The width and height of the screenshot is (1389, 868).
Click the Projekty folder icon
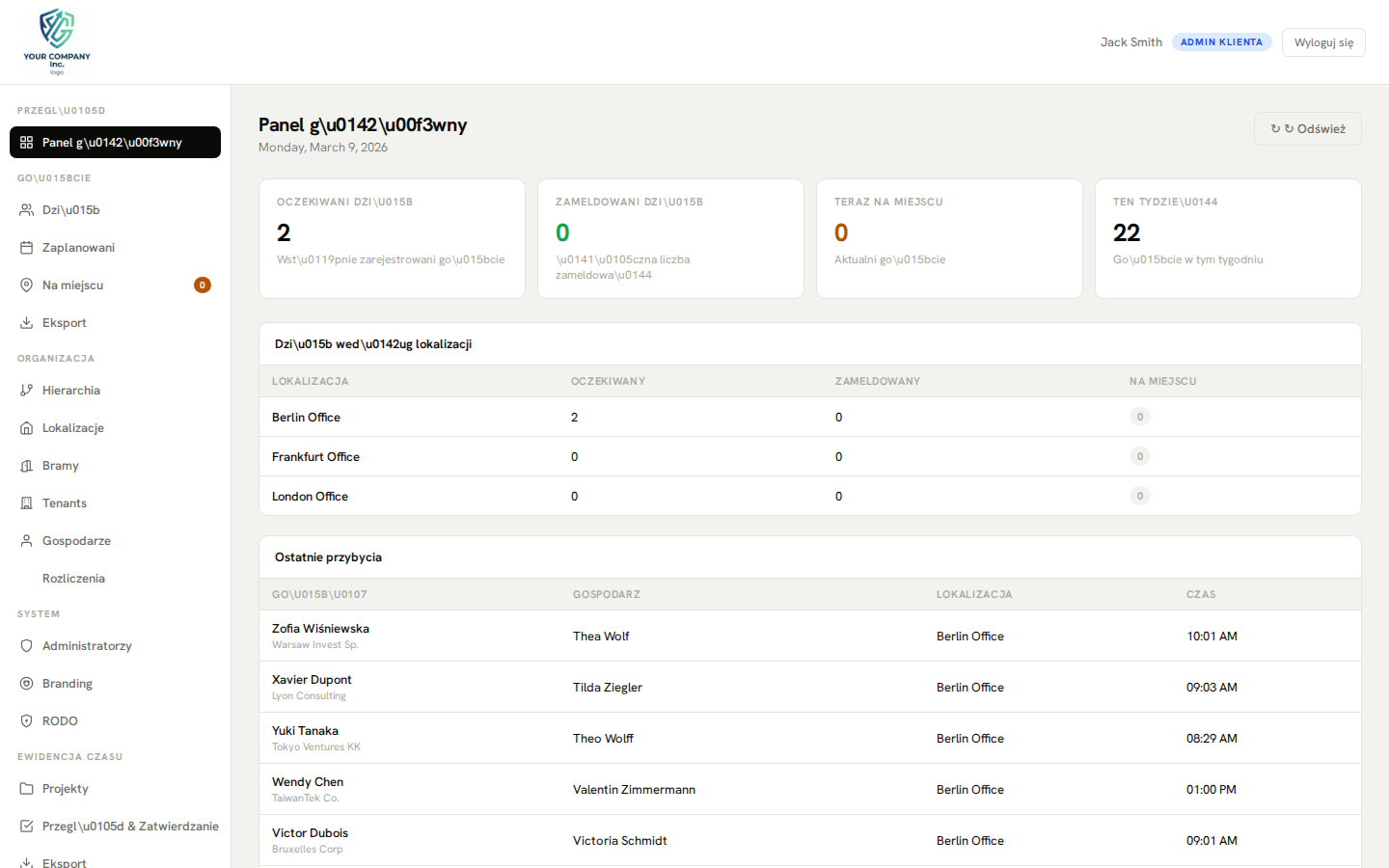pyautogui.click(x=27, y=789)
